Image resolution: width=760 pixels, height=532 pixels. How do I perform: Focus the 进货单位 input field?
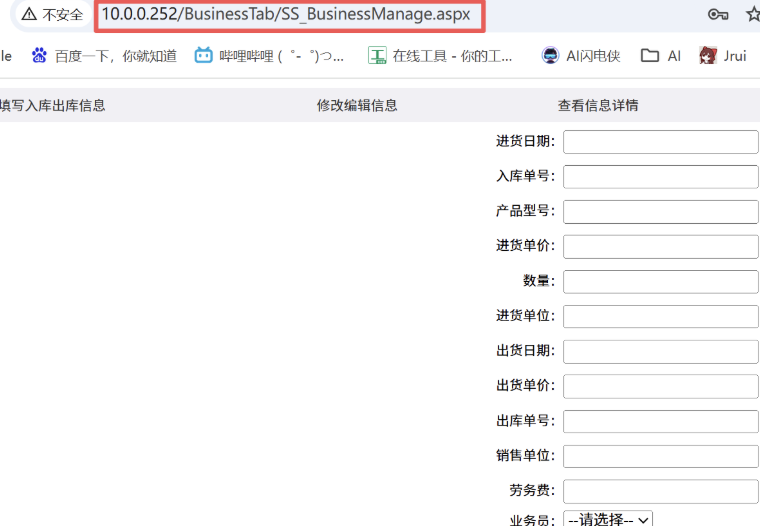[x=661, y=316]
